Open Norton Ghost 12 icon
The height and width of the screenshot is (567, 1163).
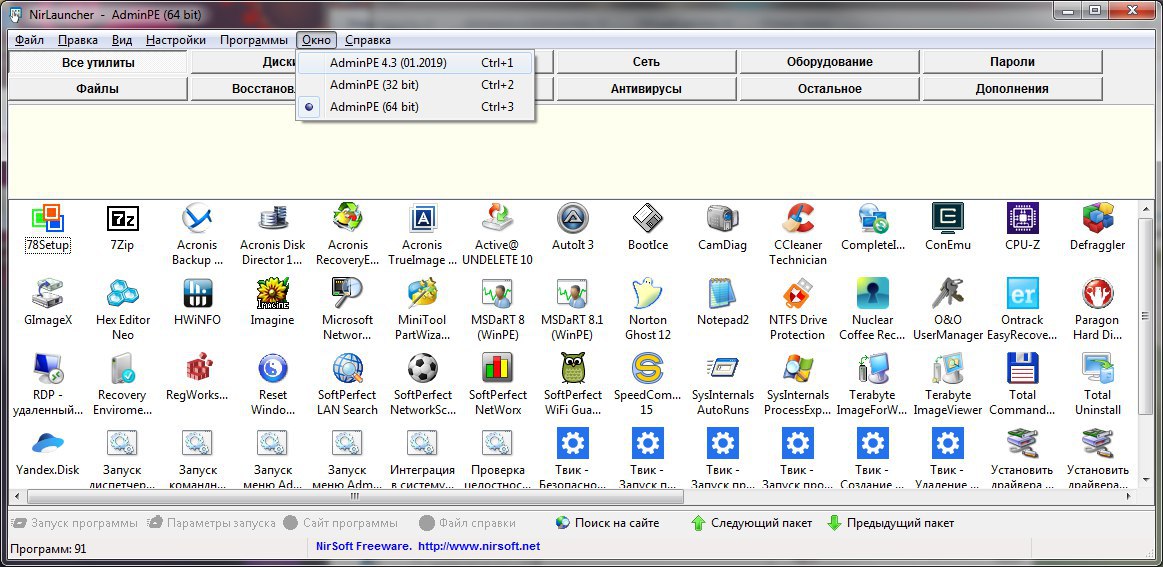(648, 294)
